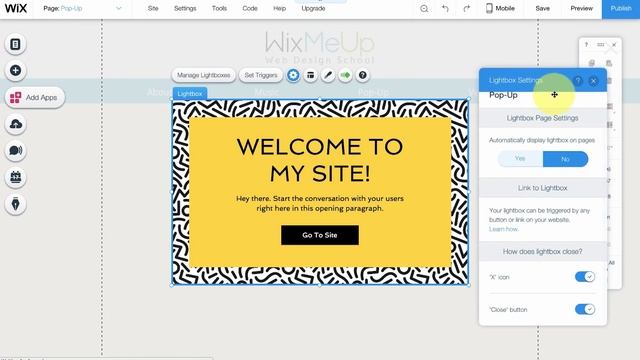
Task: Toggle the 'X' icon switch
Action: click(585, 277)
